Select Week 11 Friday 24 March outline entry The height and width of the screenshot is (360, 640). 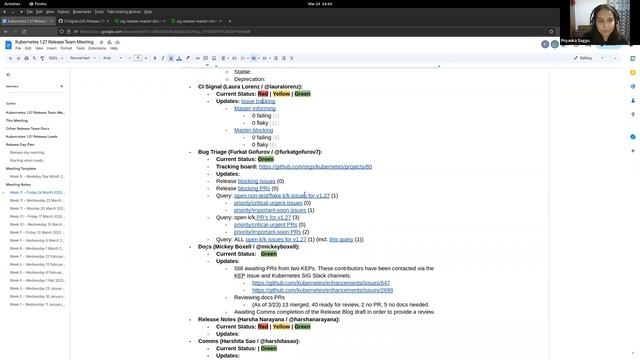click(37, 192)
